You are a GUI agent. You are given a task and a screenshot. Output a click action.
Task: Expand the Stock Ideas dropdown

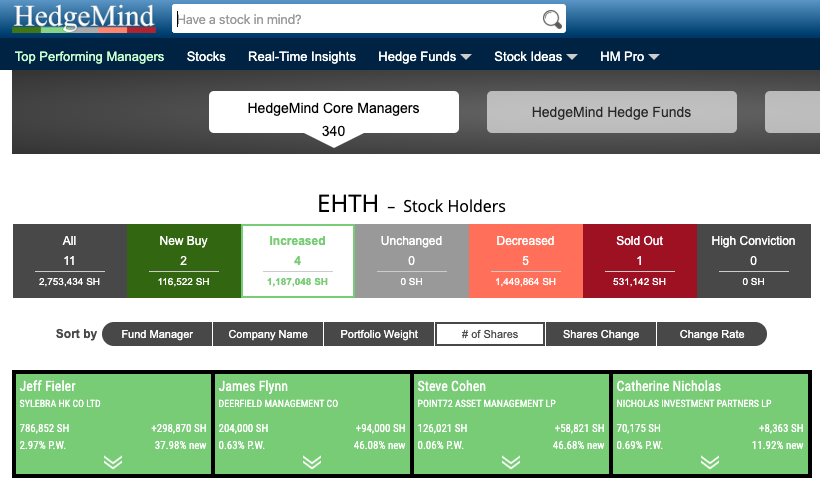tap(536, 57)
